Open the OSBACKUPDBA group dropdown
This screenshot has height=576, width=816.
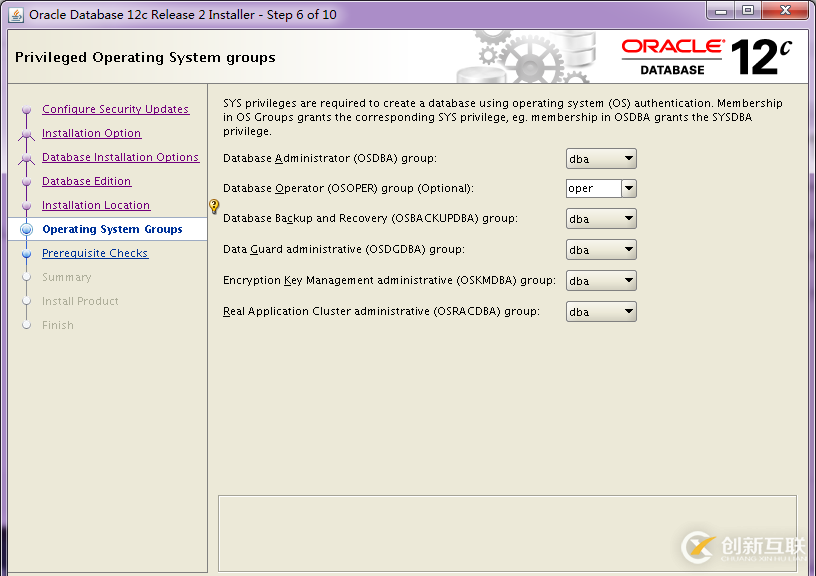(x=601, y=219)
